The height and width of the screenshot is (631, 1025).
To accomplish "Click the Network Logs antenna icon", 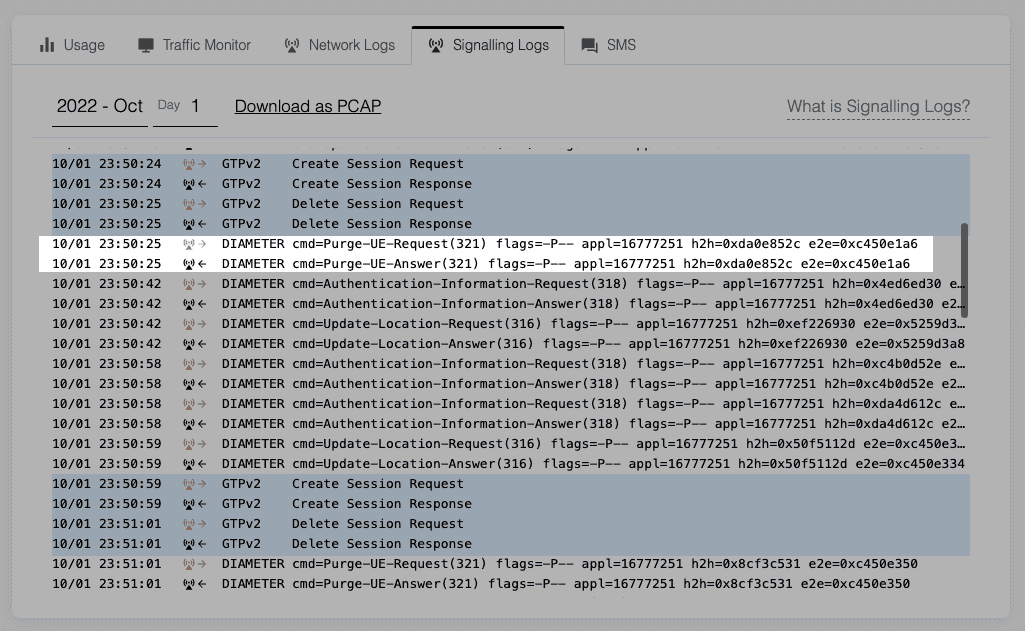I will (292, 45).
